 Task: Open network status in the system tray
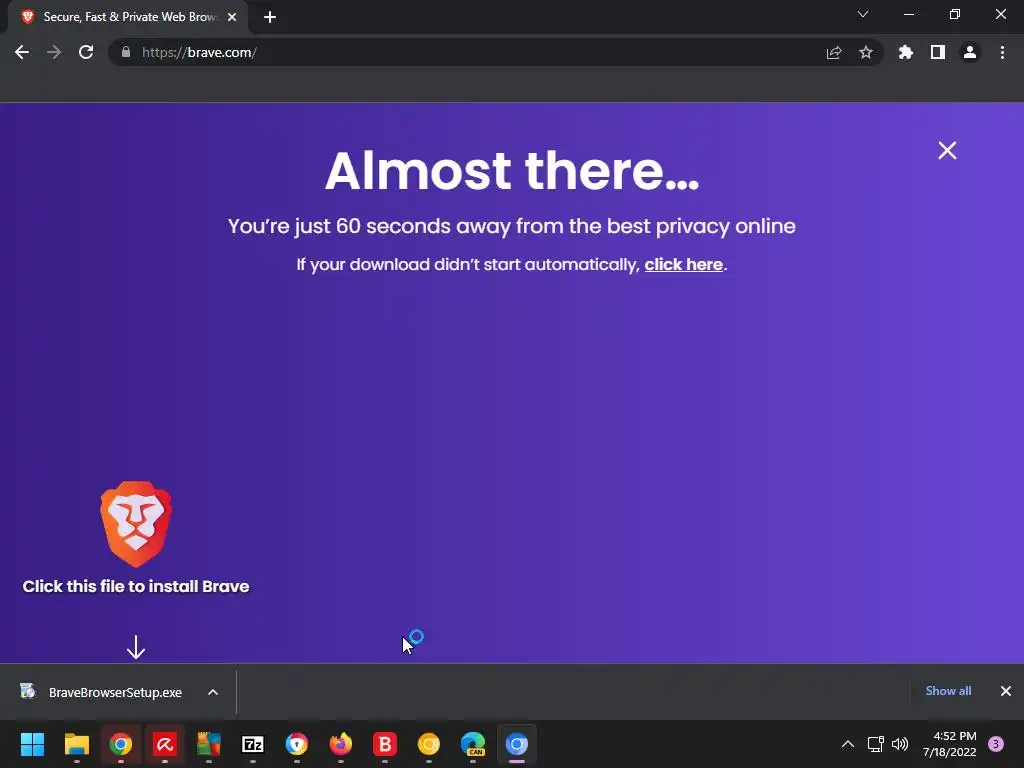(x=875, y=744)
